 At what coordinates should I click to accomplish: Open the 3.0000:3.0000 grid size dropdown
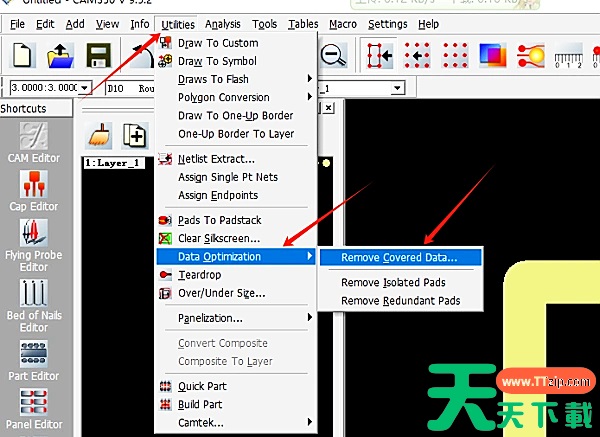pos(85,88)
